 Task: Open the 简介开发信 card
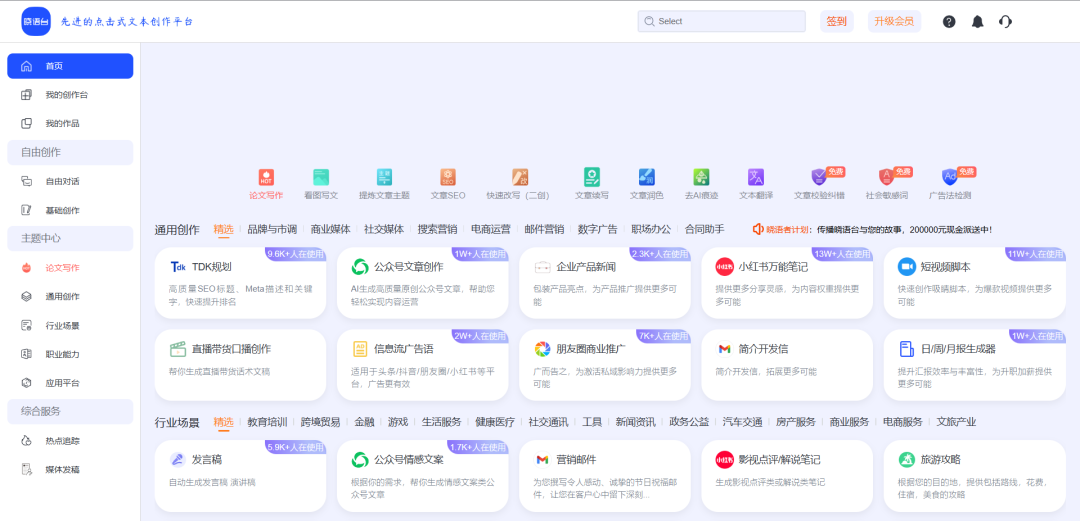(x=787, y=365)
